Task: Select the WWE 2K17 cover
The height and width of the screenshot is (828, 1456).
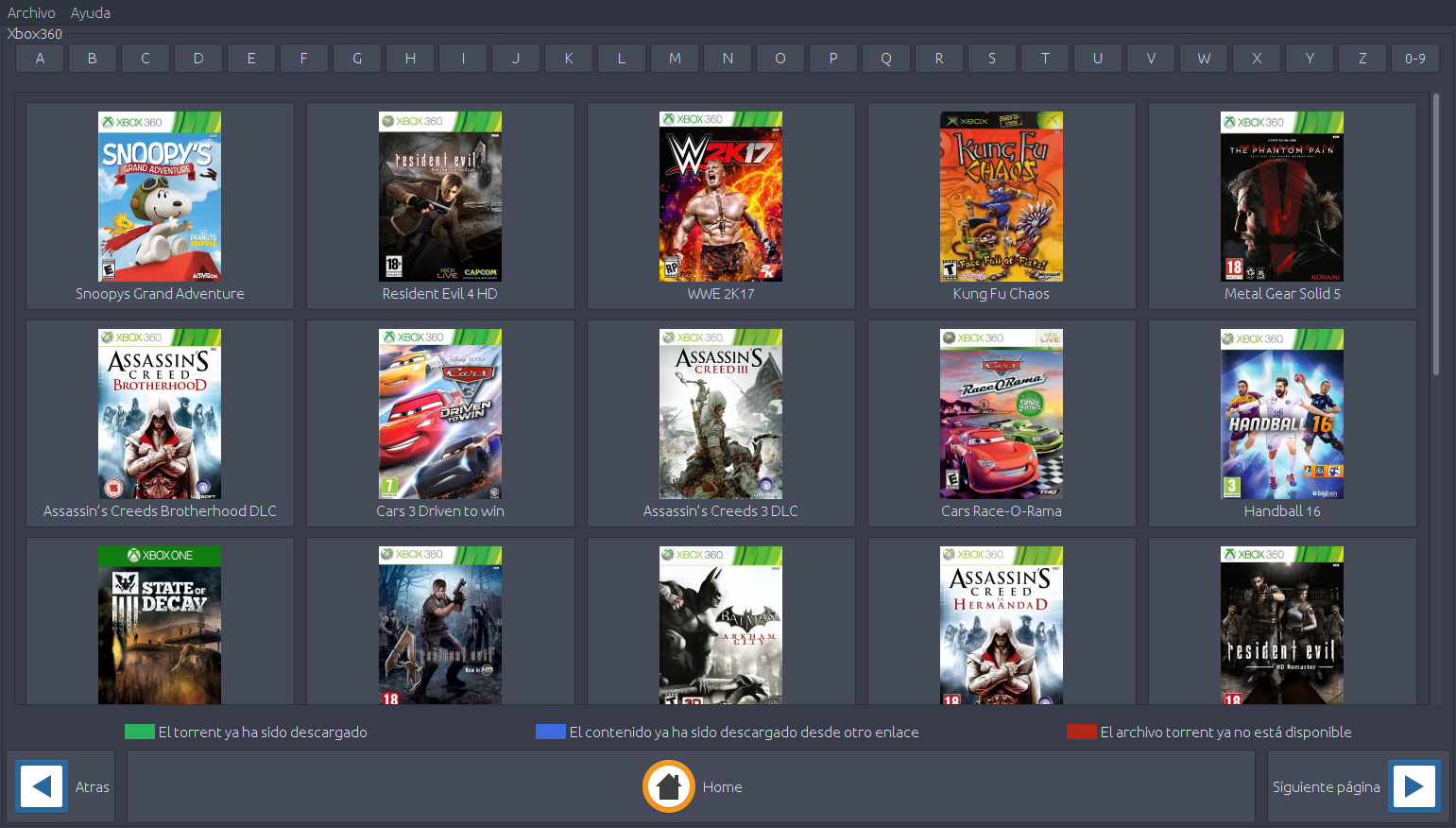Action: click(721, 197)
